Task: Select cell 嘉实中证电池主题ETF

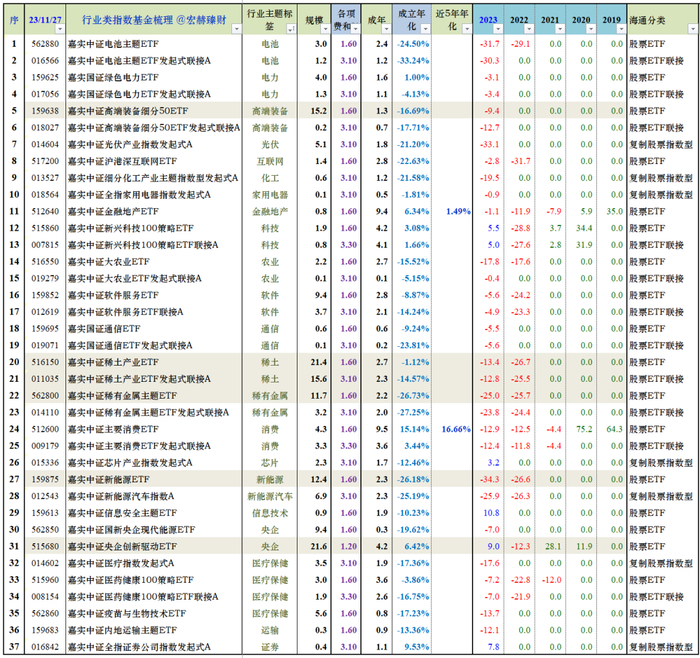Action: (113, 44)
